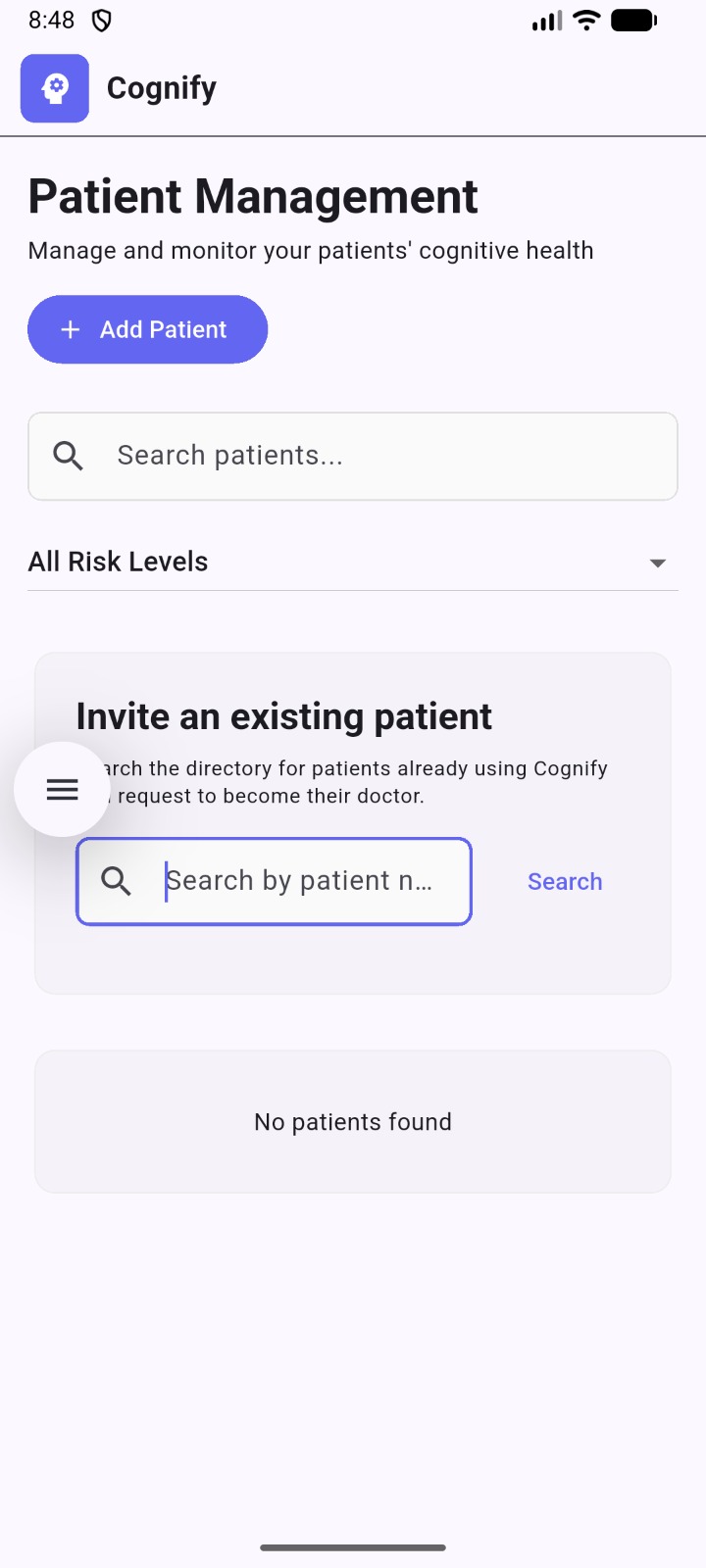Tap the home indicator bar at the bottom
Image resolution: width=706 pixels, height=1568 pixels.
[x=353, y=1547]
